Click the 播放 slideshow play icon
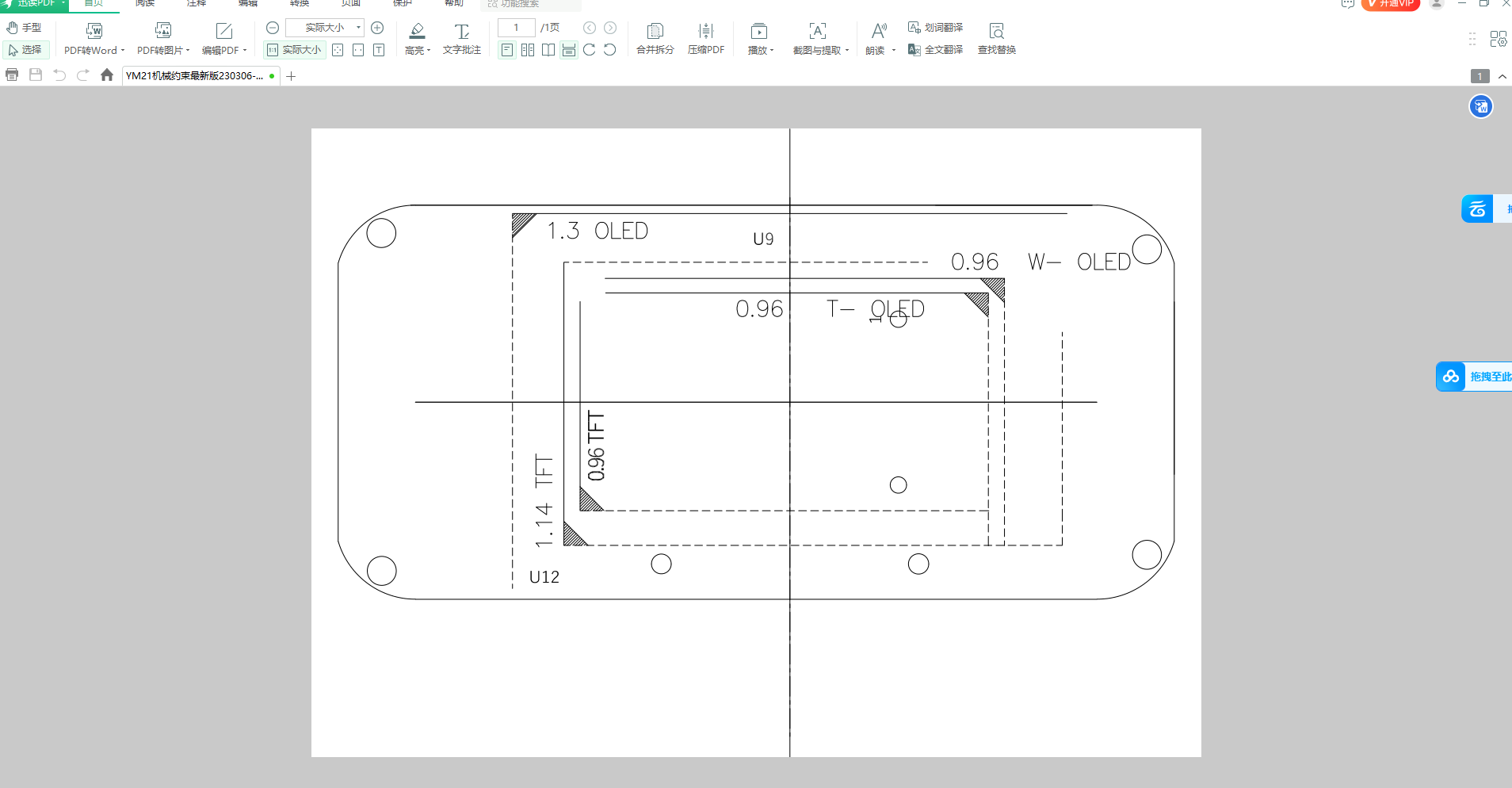 click(x=759, y=31)
